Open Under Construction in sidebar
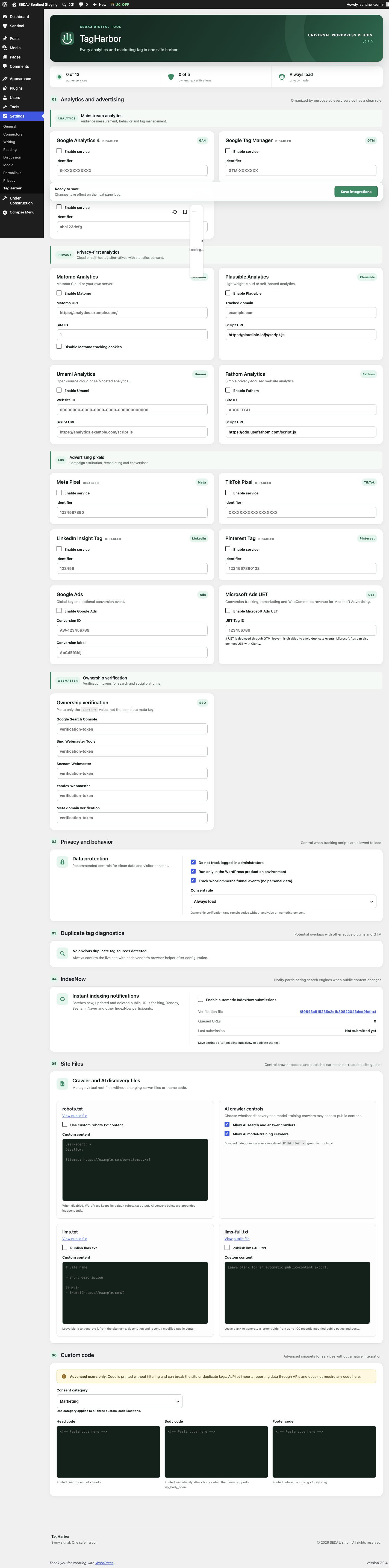The image size is (389, 1568). 22,200
